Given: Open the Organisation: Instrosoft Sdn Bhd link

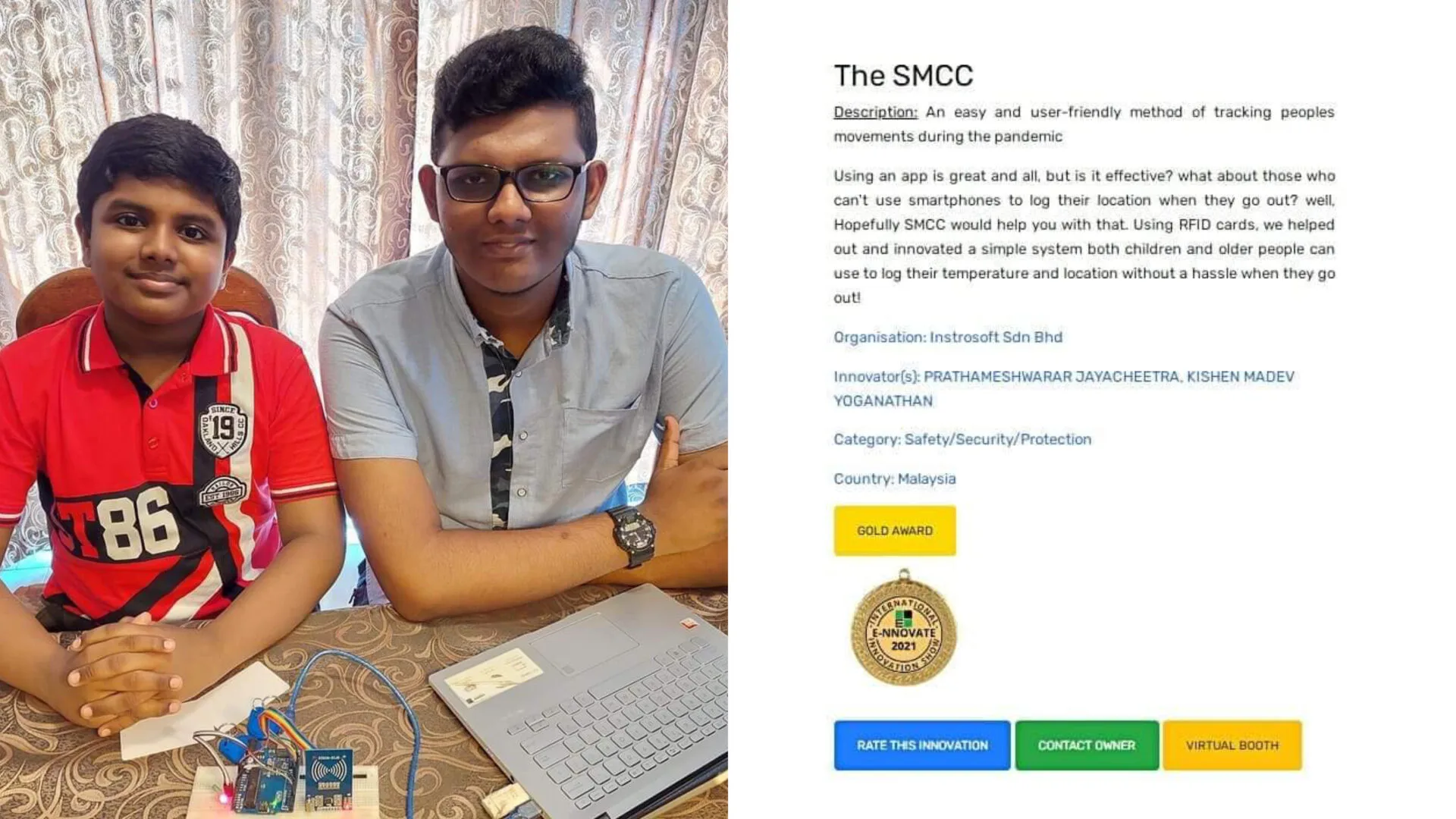Looking at the screenshot, I should (948, 337).
